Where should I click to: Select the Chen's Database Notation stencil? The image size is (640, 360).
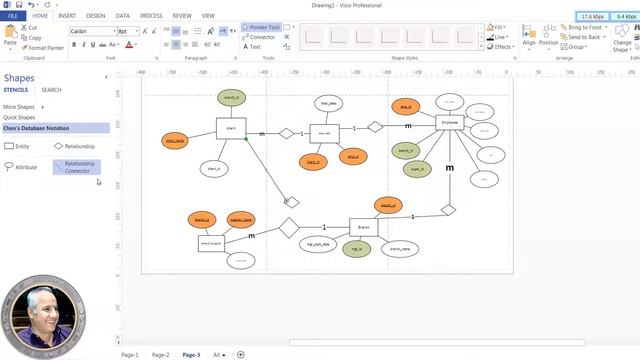point(56,128)
